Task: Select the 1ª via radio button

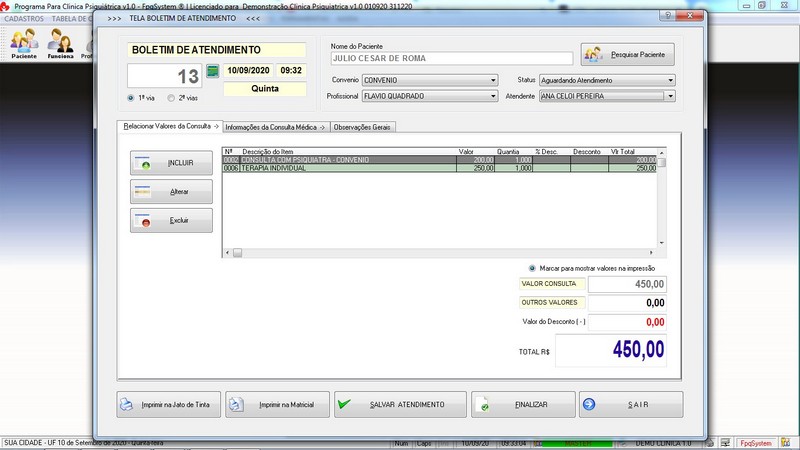Action: click(x=131, y=98)
